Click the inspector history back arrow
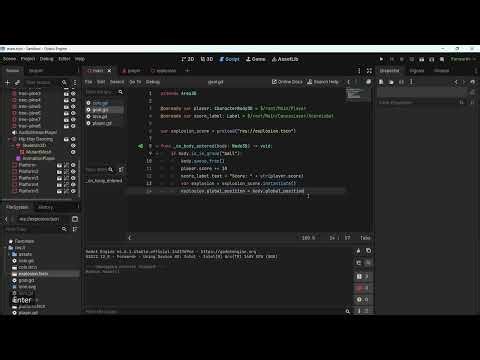480x360 pixels. [456, 82]
